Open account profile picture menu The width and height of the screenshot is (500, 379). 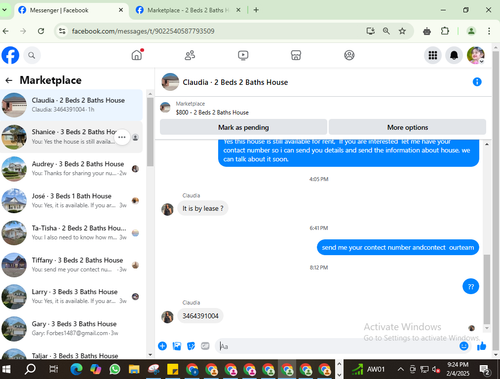[476, 55]
